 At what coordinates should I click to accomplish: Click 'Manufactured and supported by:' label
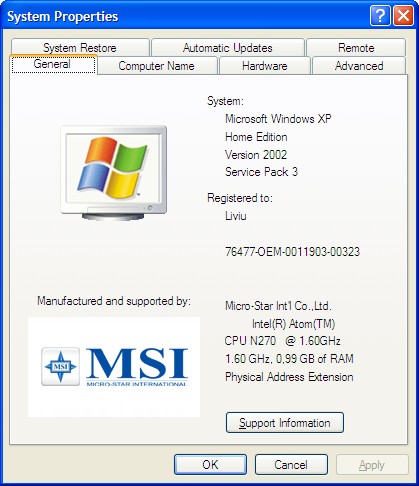click(114, 301)
